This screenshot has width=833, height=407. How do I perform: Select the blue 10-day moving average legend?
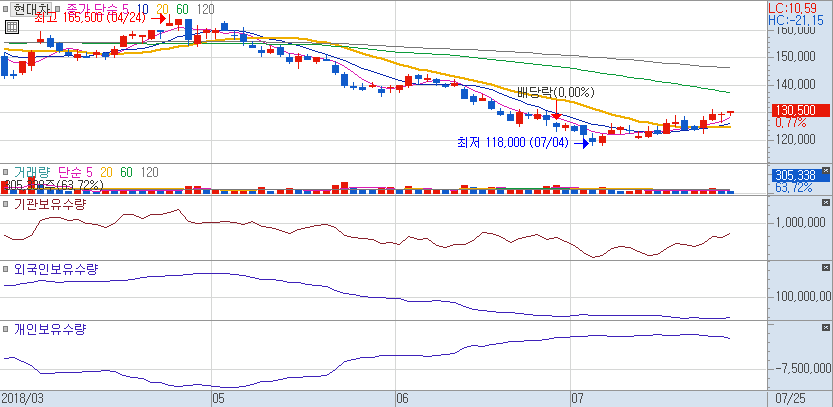(142, 9)
